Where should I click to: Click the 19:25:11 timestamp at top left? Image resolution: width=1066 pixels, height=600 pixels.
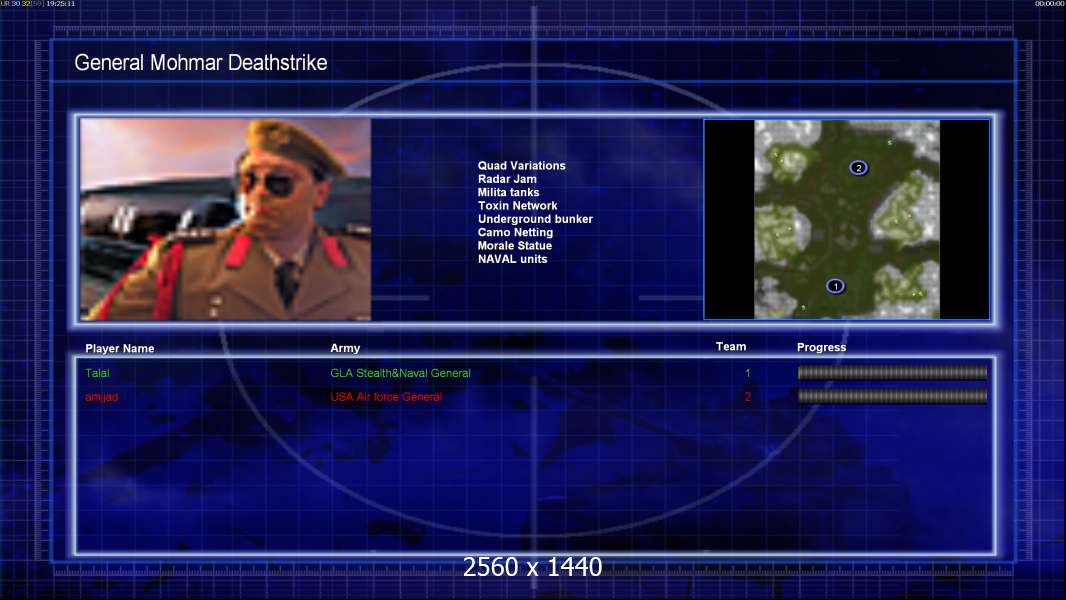(61, 3)
